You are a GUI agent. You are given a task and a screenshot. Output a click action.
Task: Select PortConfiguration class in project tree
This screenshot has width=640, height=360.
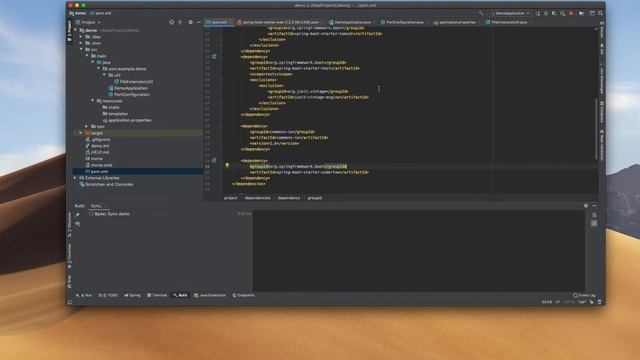point(129,95)
